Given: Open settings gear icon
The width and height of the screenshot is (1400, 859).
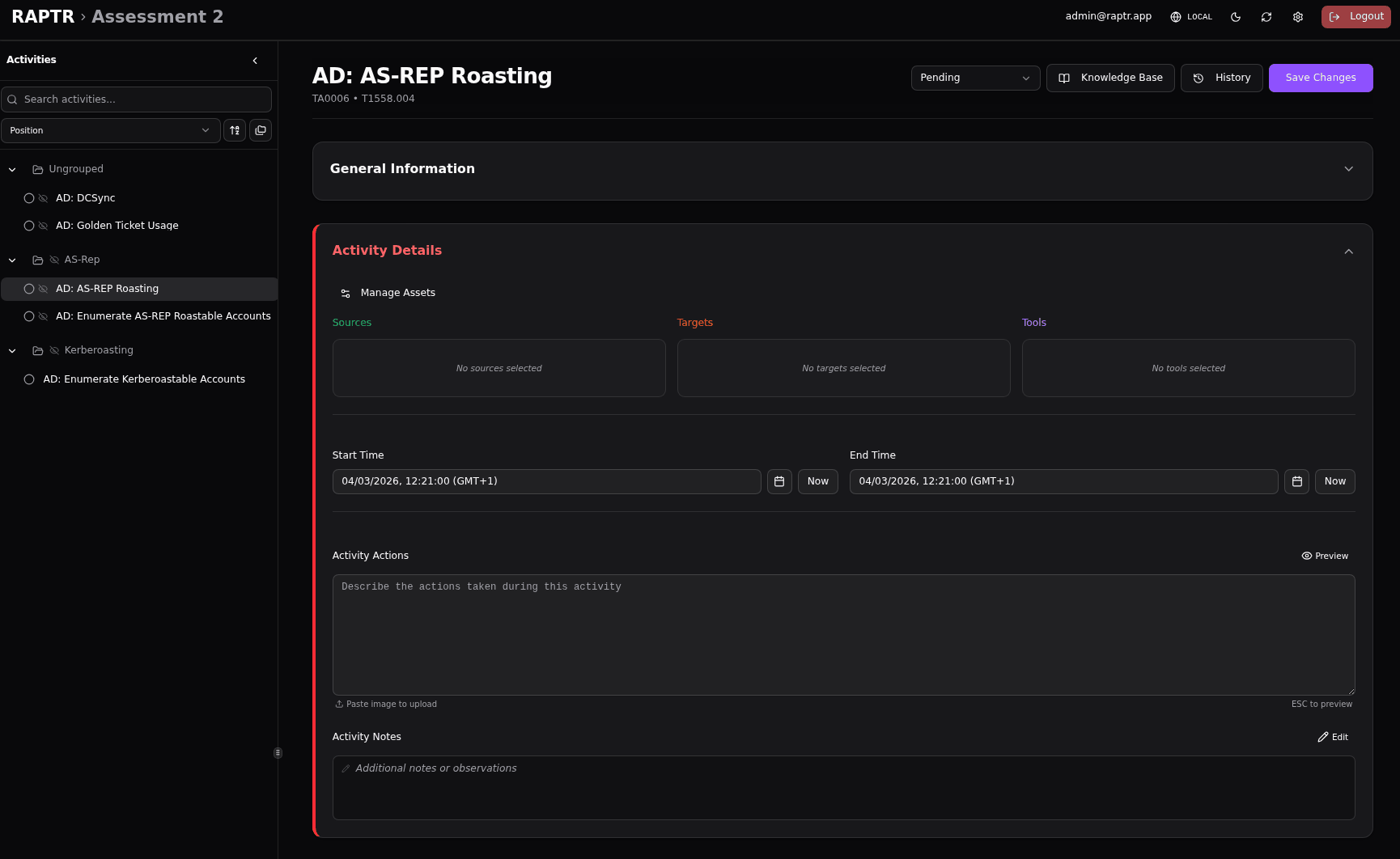Looking at the screenshot, I should coord(1298,17).
